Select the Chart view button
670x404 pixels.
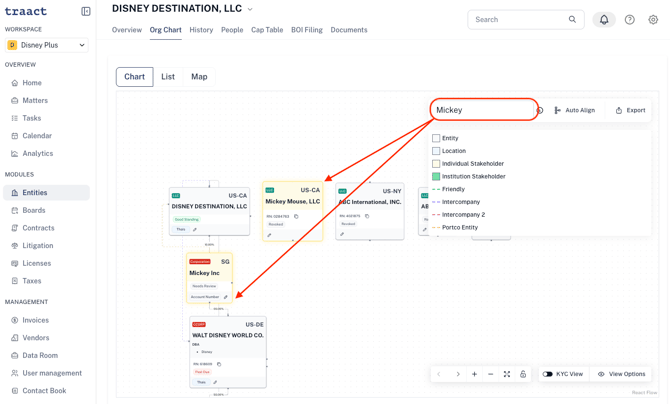(x=135, y=77)
